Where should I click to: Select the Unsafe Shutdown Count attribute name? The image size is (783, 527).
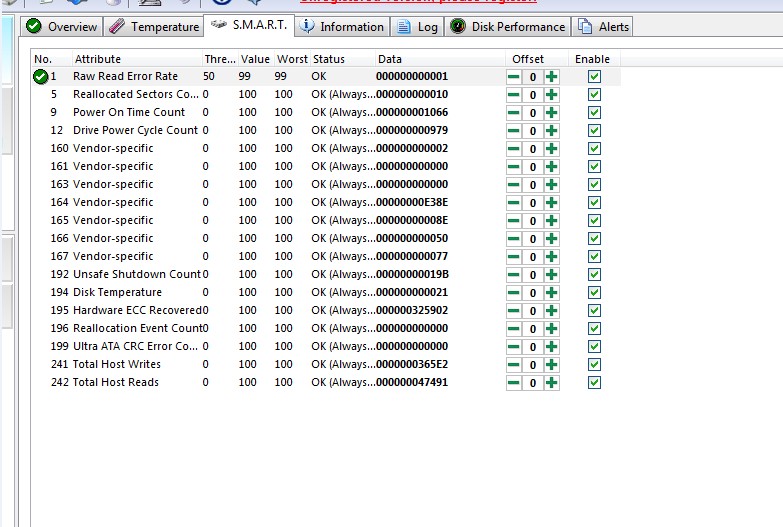pyautogui.click(x=137, y=274)
